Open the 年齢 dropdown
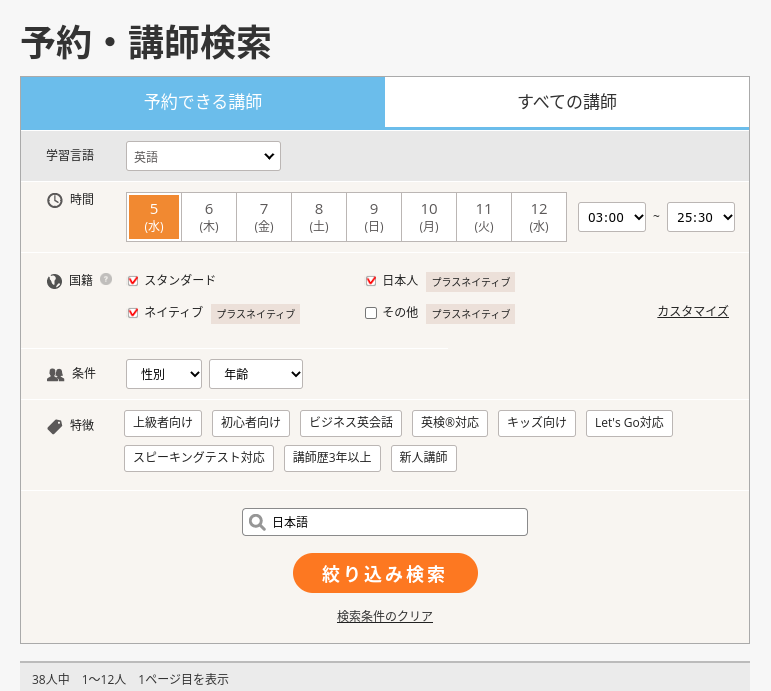Viewport: 771px width, 691px height. [x=256, y=374]
